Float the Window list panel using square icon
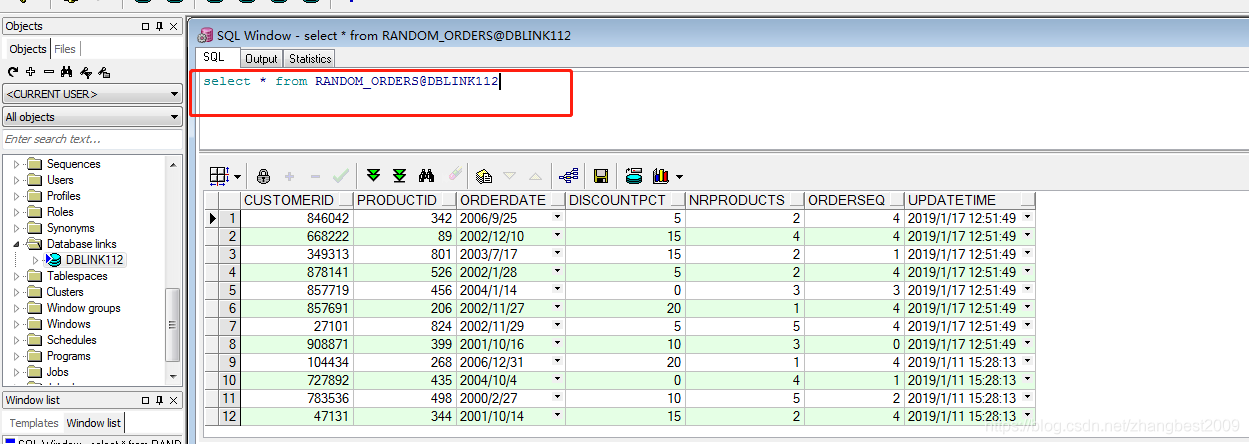The width and height of the screenshot is (1249, 444). click(145, 400)
